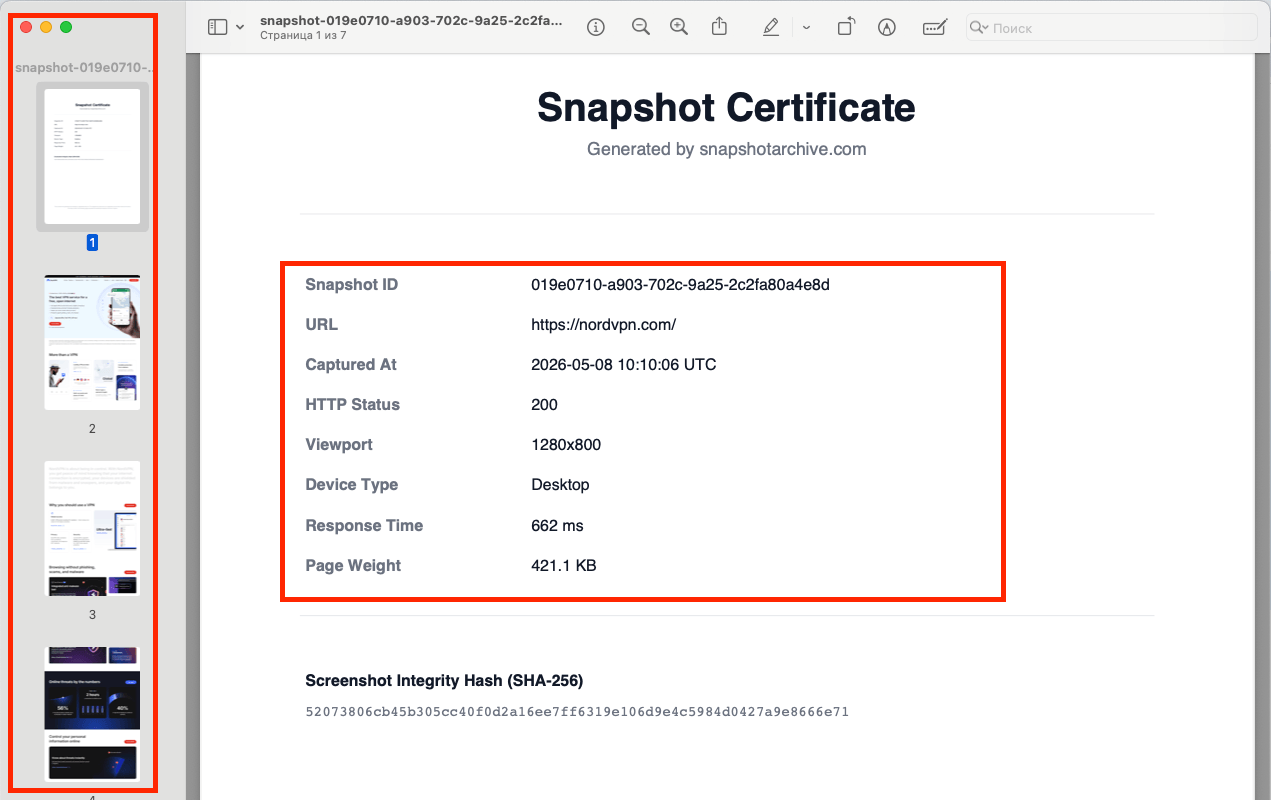Click the 'HTTP Status' label

coord(352,405)
